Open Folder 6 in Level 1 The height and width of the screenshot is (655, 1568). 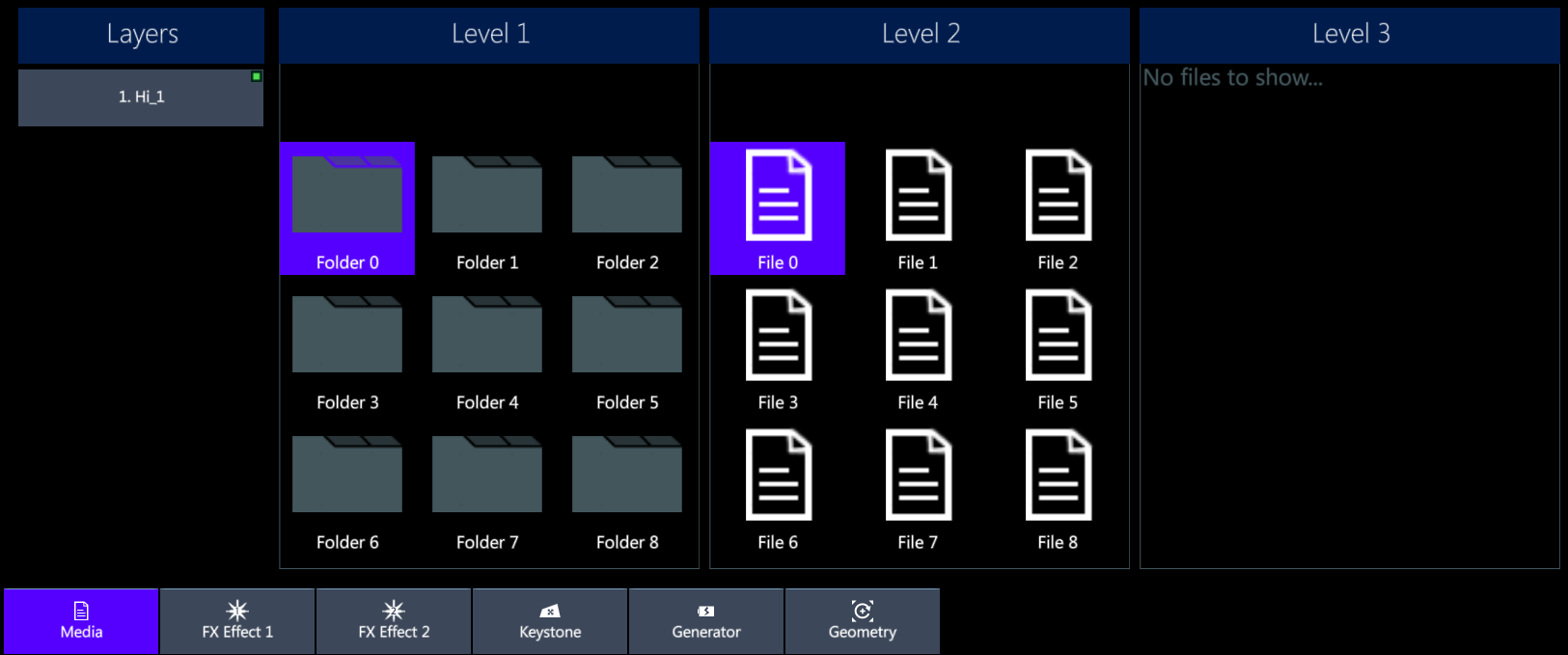tap(347, 488)
